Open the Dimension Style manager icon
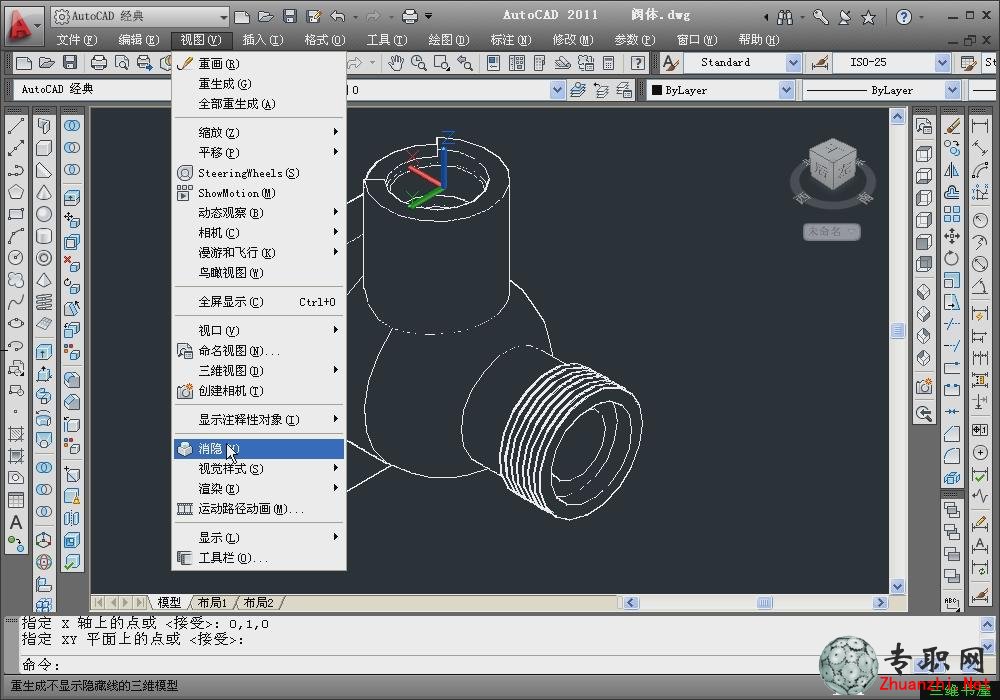The width and height of the screenshot is (1000, 700). click(x=820, y=62)
